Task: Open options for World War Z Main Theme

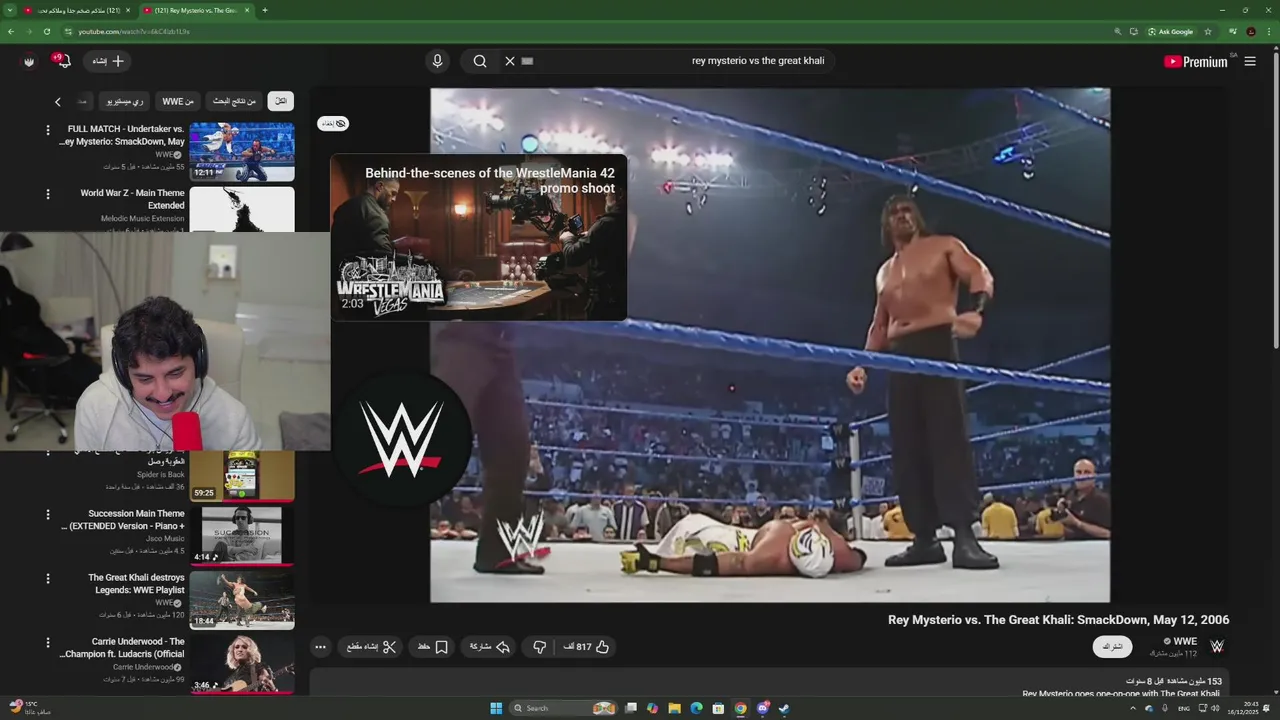Action: tap(47, 194)
